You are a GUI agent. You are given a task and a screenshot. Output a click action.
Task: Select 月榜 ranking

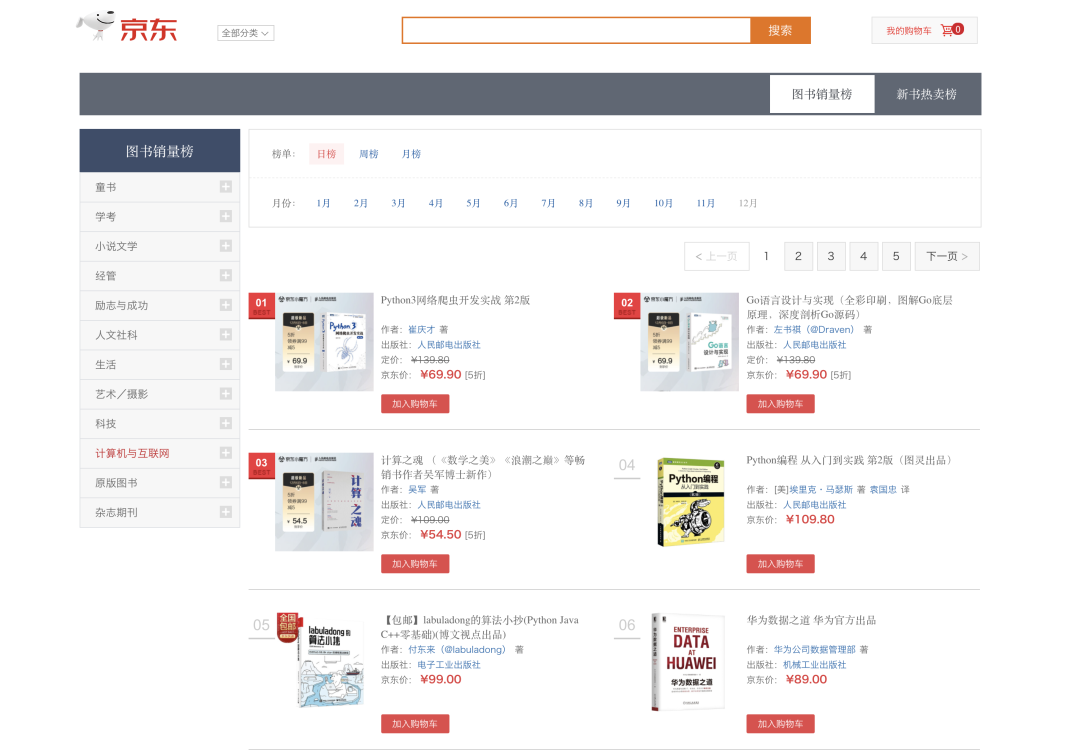pos(411,154)
